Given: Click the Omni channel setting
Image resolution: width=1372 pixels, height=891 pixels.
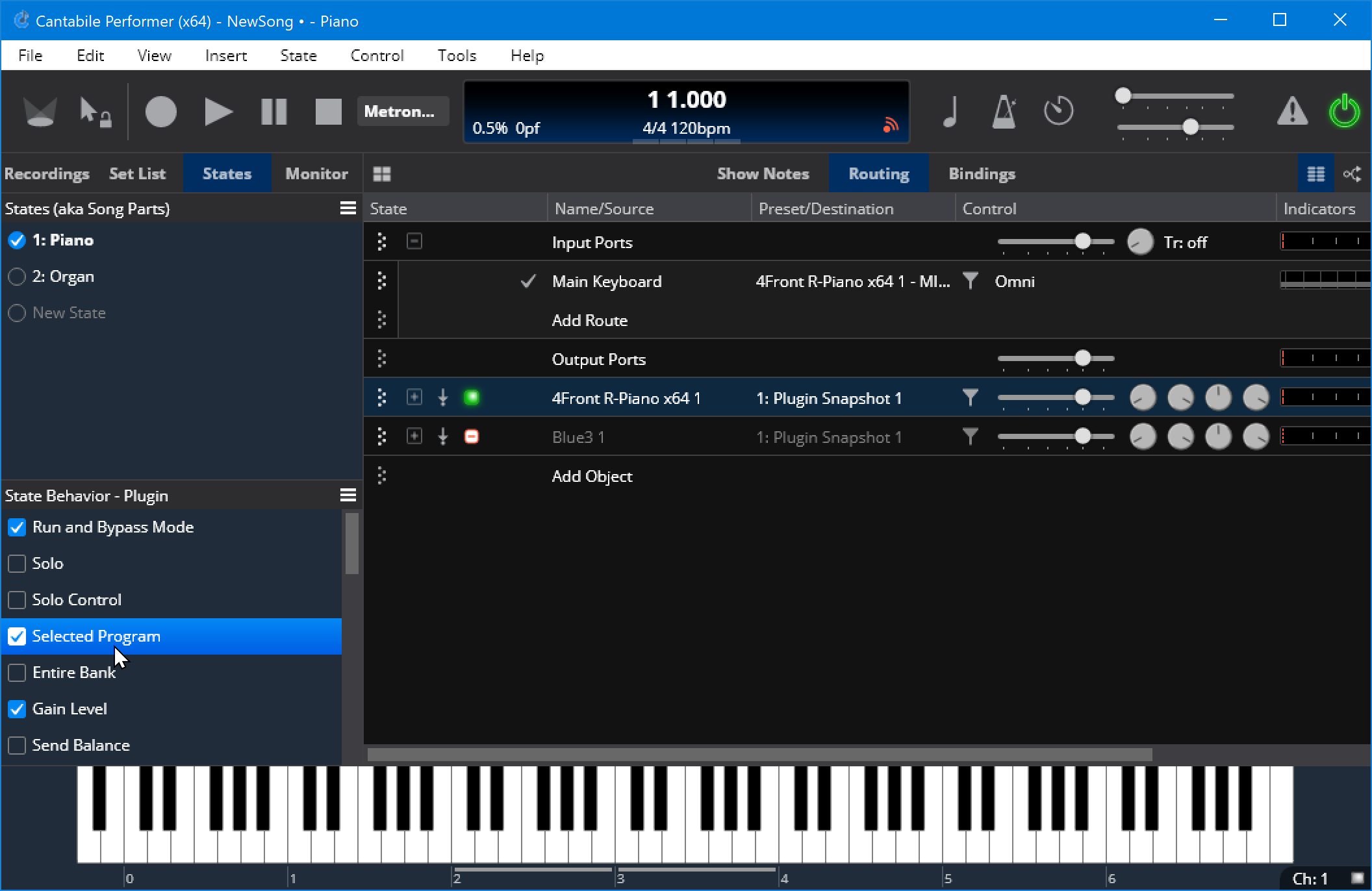Looking at the screenshot, I should point(1015,281).
